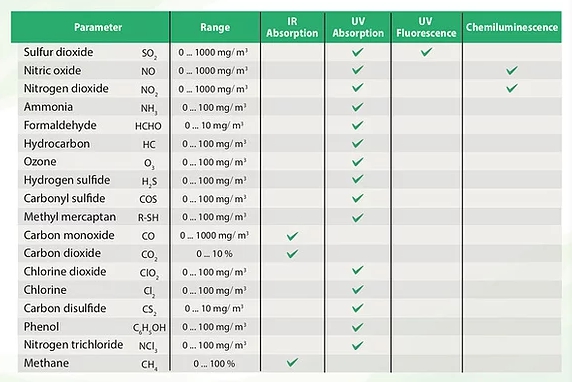Click the UV Fluorescence checkmark for Sulfur dioxide
572x382 pixels.
click(x=426, y=52)
